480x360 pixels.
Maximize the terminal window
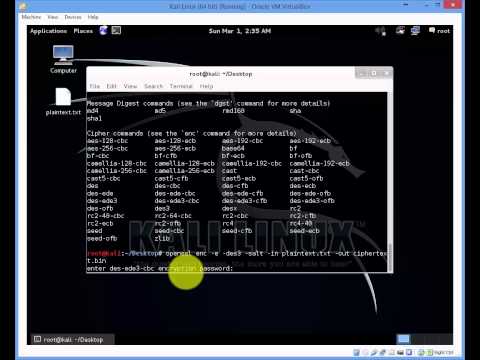[374, 73]
